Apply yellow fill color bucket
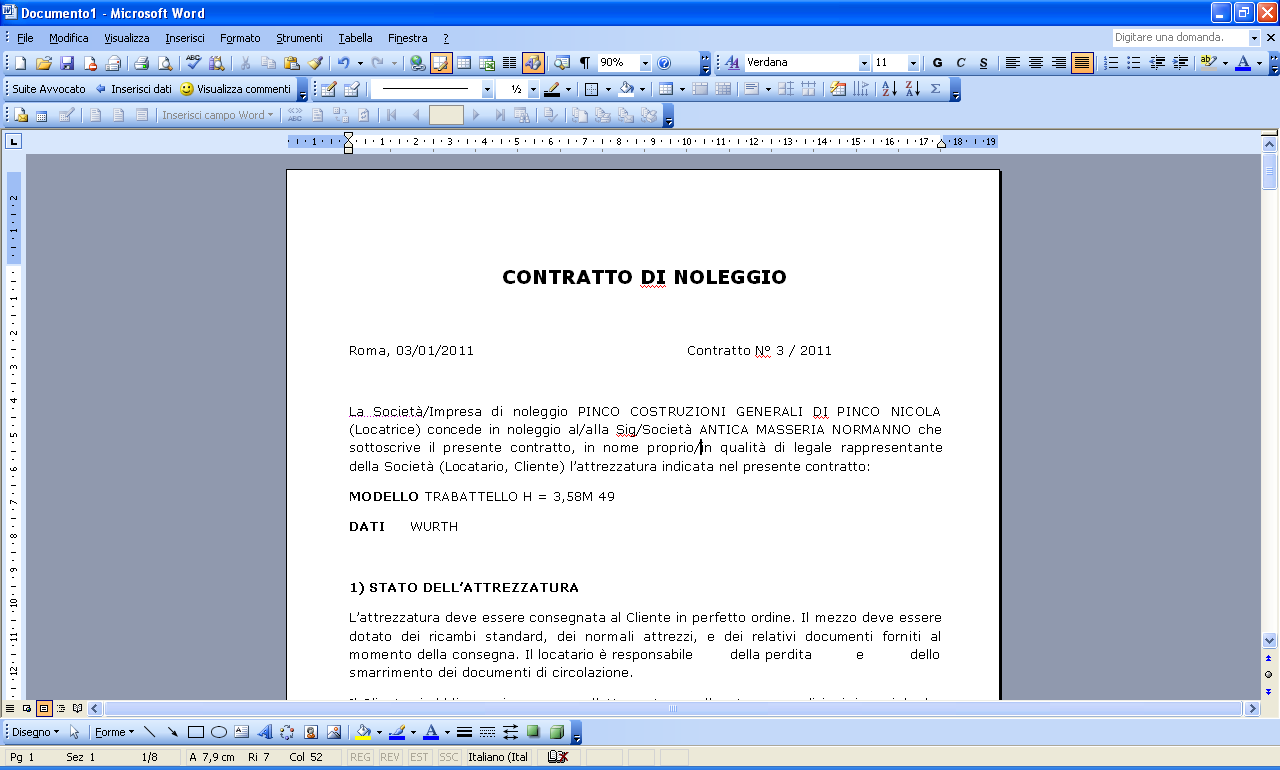This screenshot has width=1280, height=770. [363, 732]
